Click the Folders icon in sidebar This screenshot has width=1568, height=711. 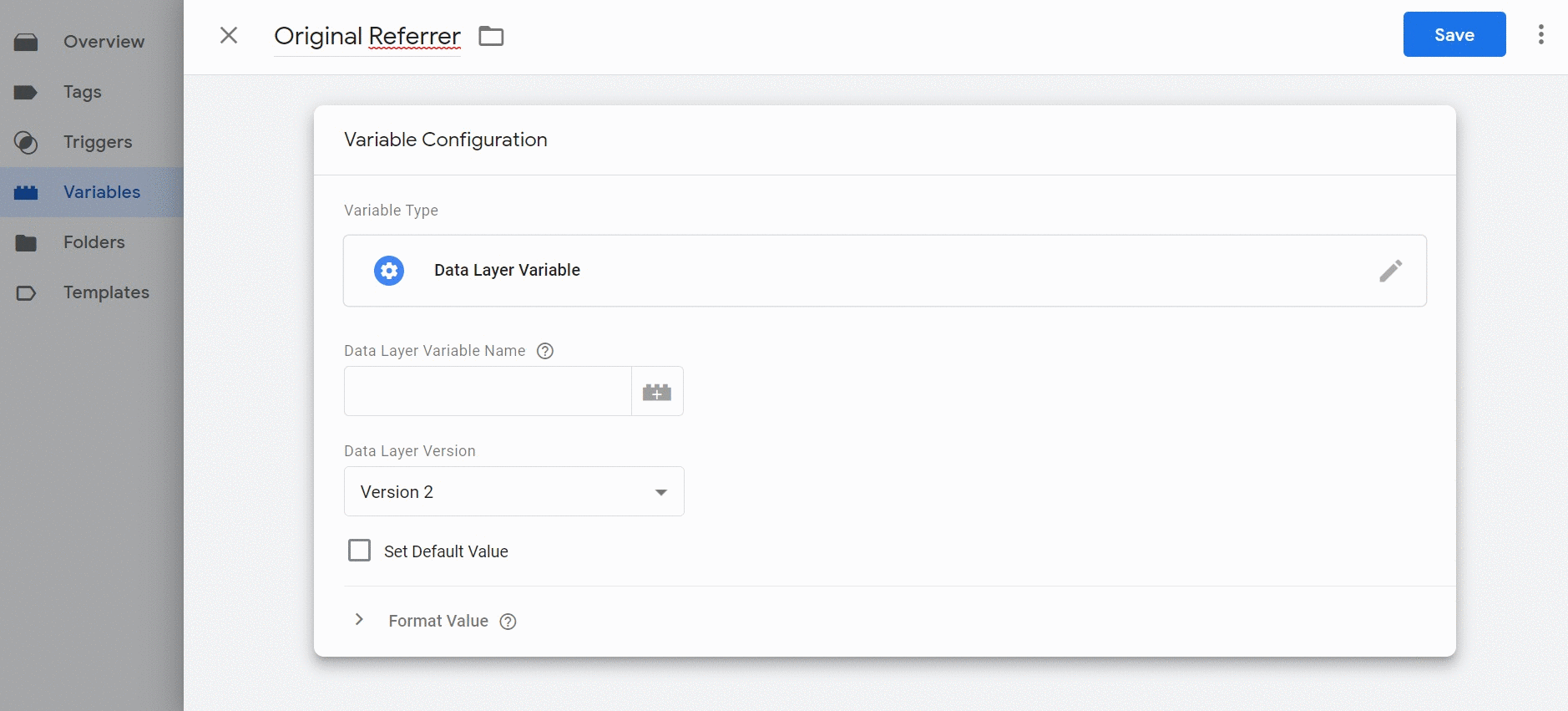26,242
